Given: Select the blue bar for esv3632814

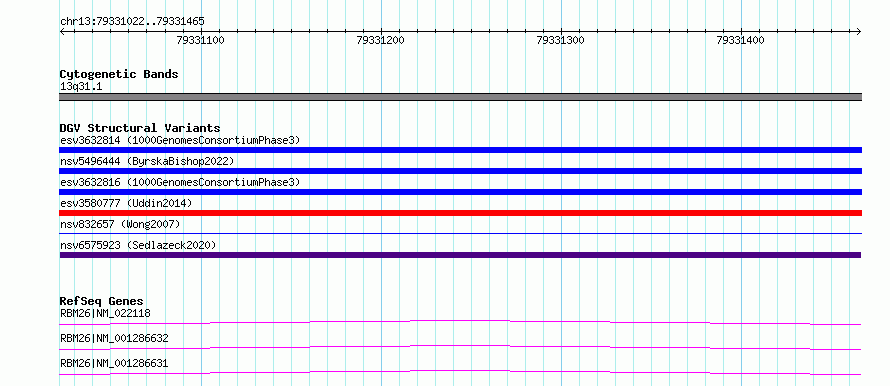Looking at the screenshot, I should 460,150.
